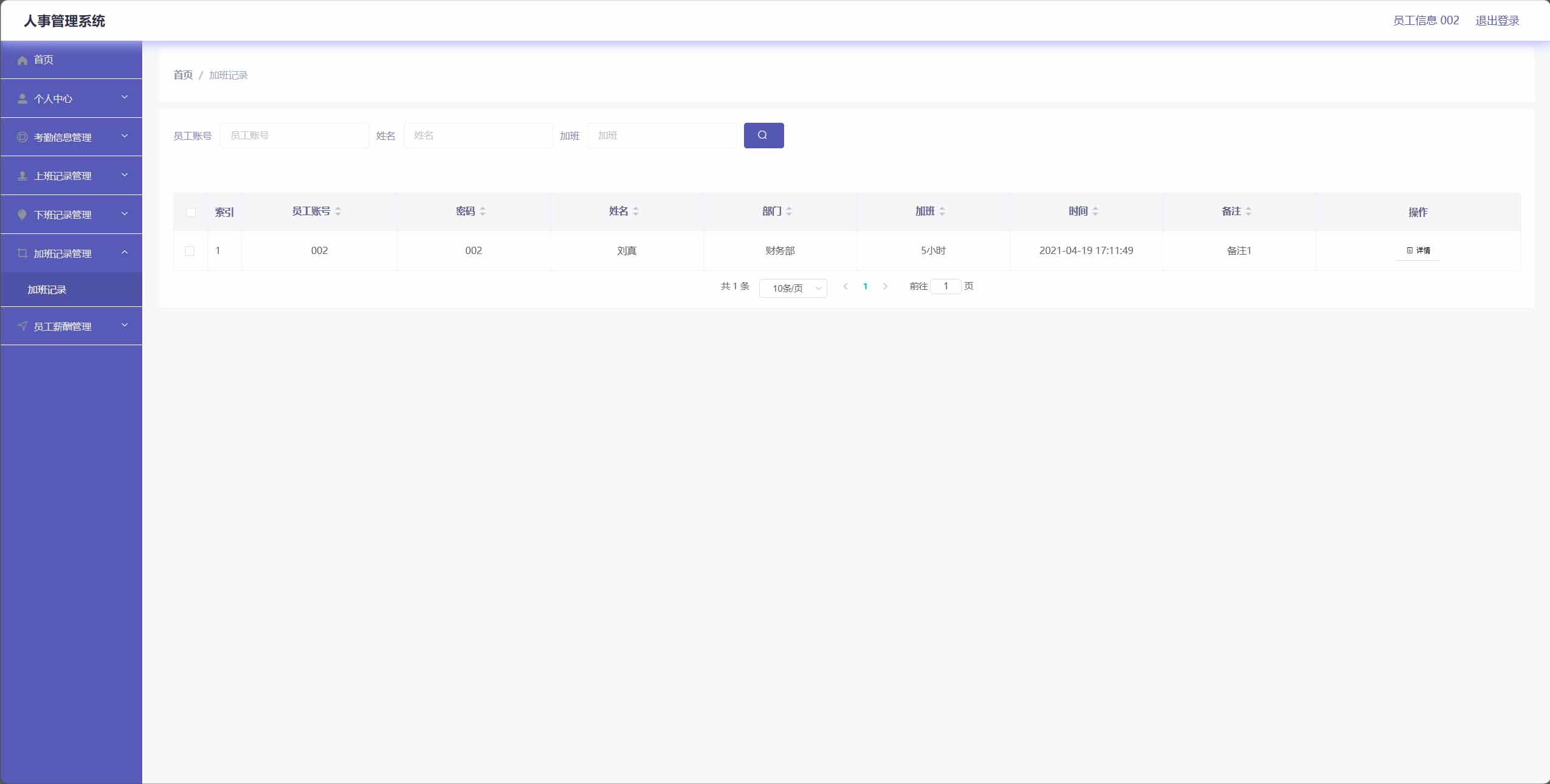The image size is (1550, 784).
Task: Expand 下班记录管理 menu chevron
Action: [x=125, y=214]
